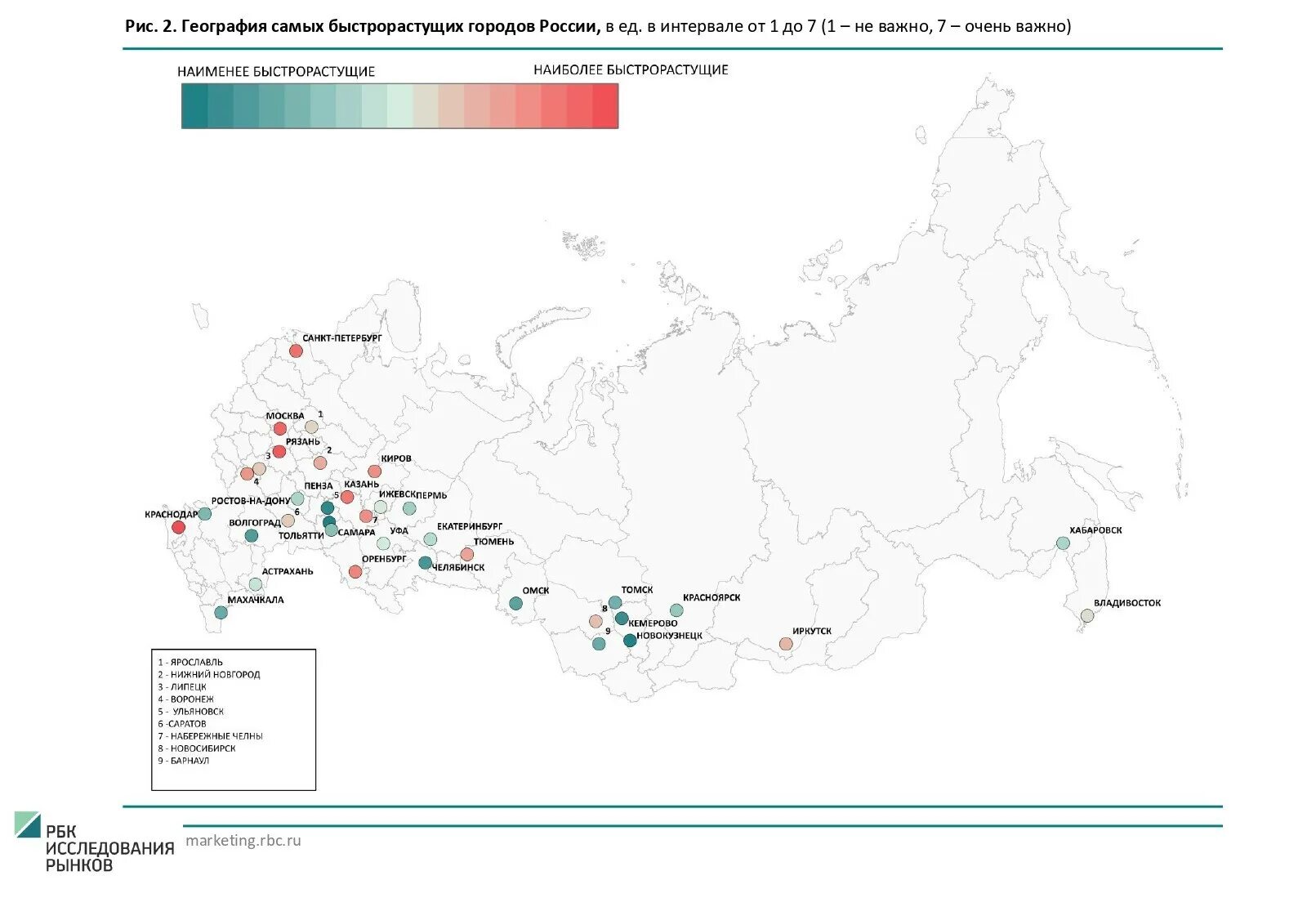This screenshot has width=1316, height=898.
Task: Click the rightmost red gradient swatch
Action: pyautogui.click(x=605, y=106)
